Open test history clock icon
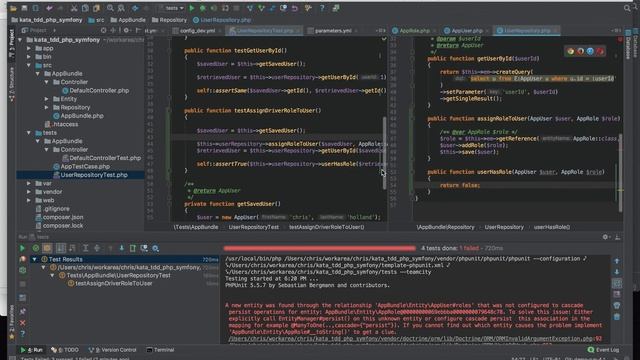The height and width of the screenshot is (360, 640). 144,248
